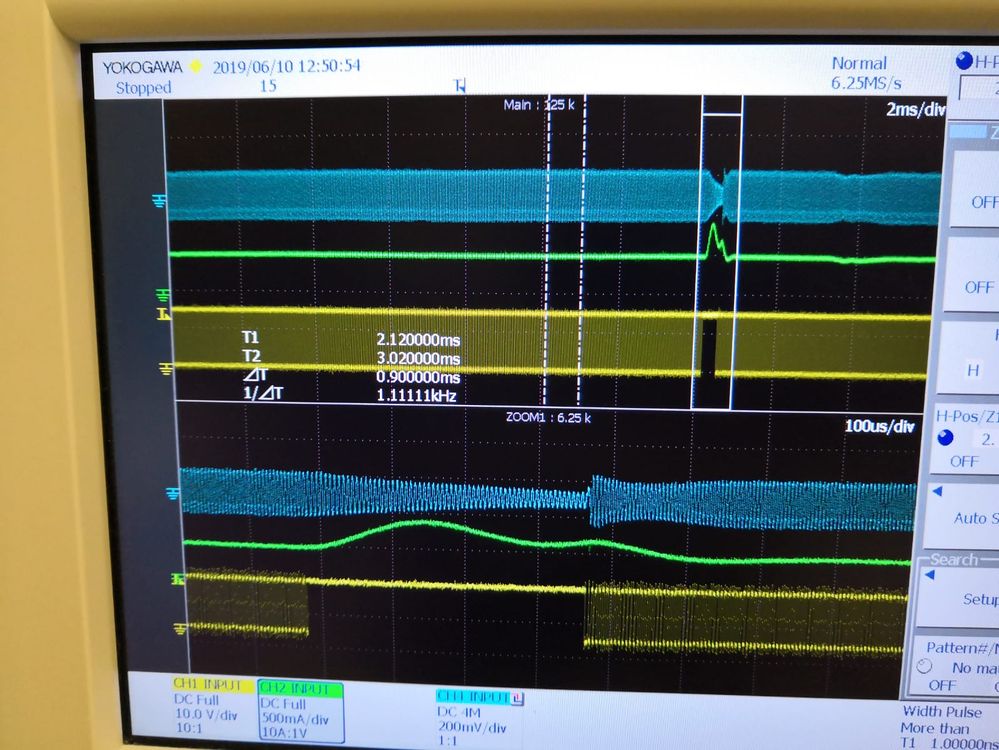Click the trigger level marker in zoom window
Image resolution: width=999 pixels, height=750 pixels.
178,579
